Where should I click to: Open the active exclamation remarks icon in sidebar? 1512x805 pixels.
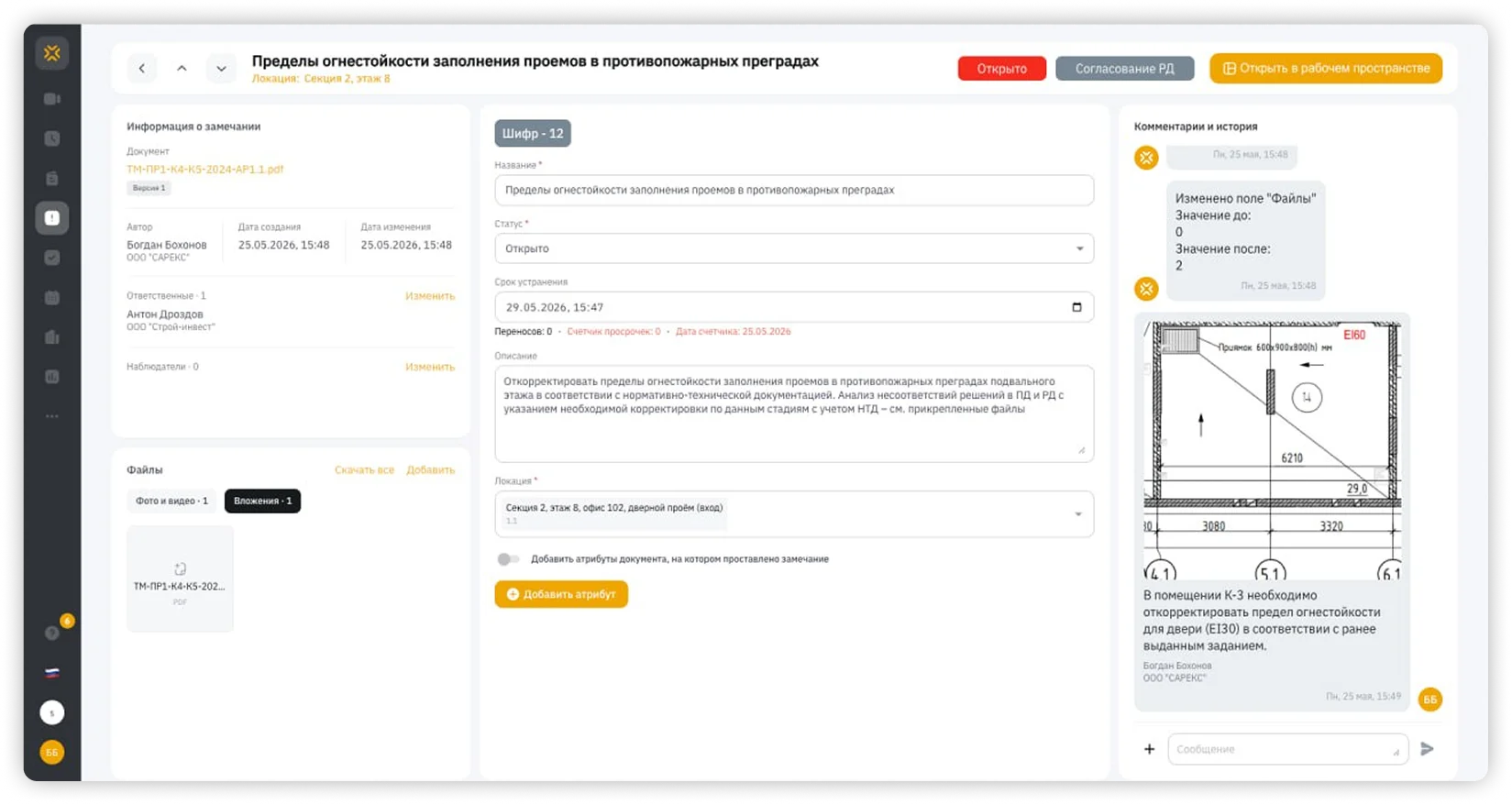[x=52, y=218]
